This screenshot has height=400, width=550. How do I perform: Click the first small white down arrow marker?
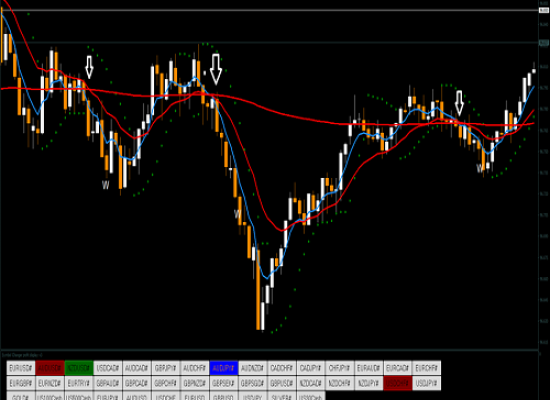(89, 67)
